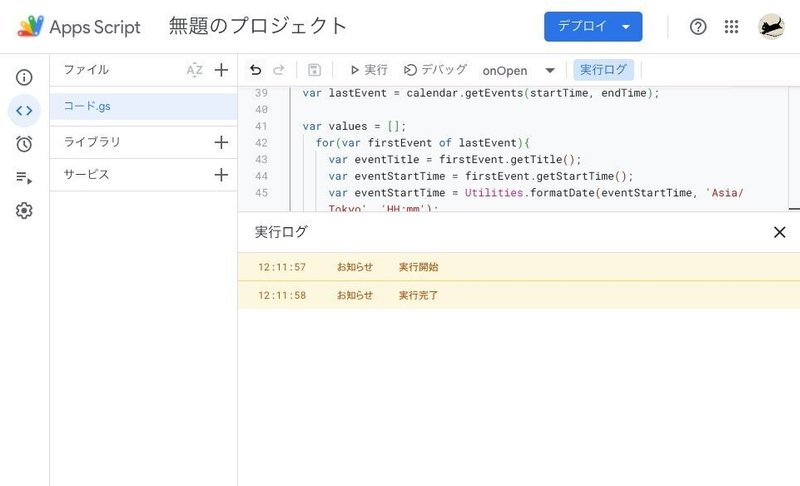Viewport: 800px width, 486px height.
Task: Open the Editor code icon in sidebar
Action: click(x=24, y=111)
